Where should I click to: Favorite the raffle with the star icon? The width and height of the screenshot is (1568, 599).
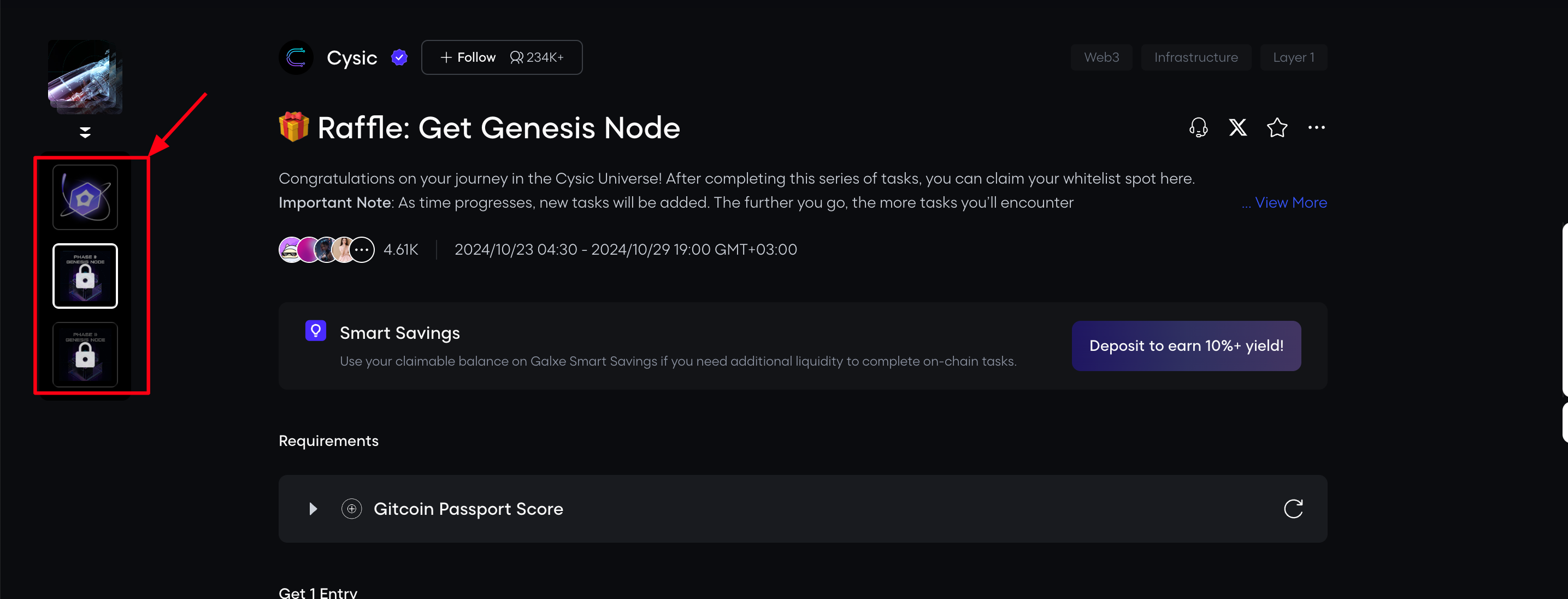point(1277,127)
